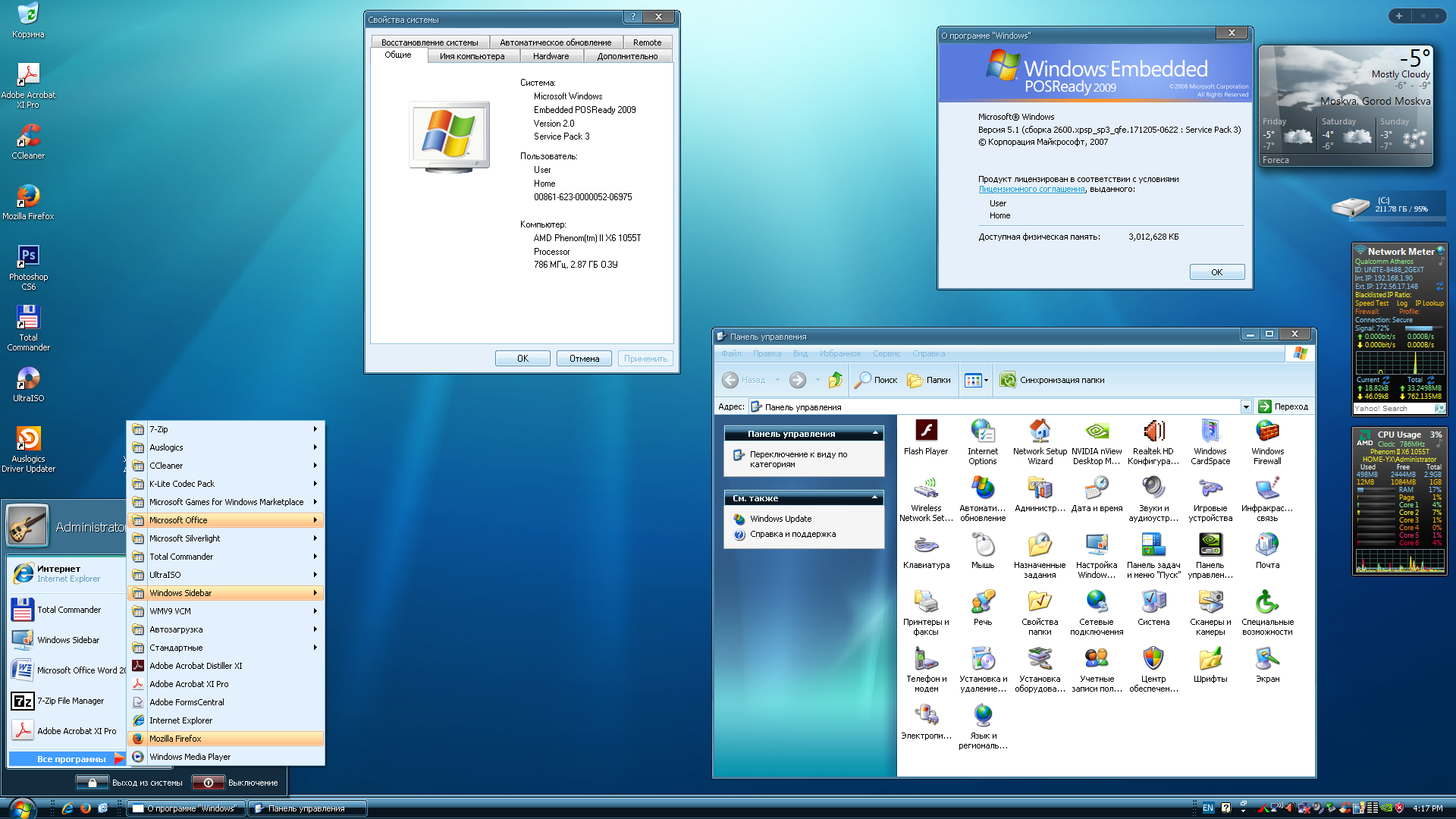Click Справка и поддержка link

point(792,534)
